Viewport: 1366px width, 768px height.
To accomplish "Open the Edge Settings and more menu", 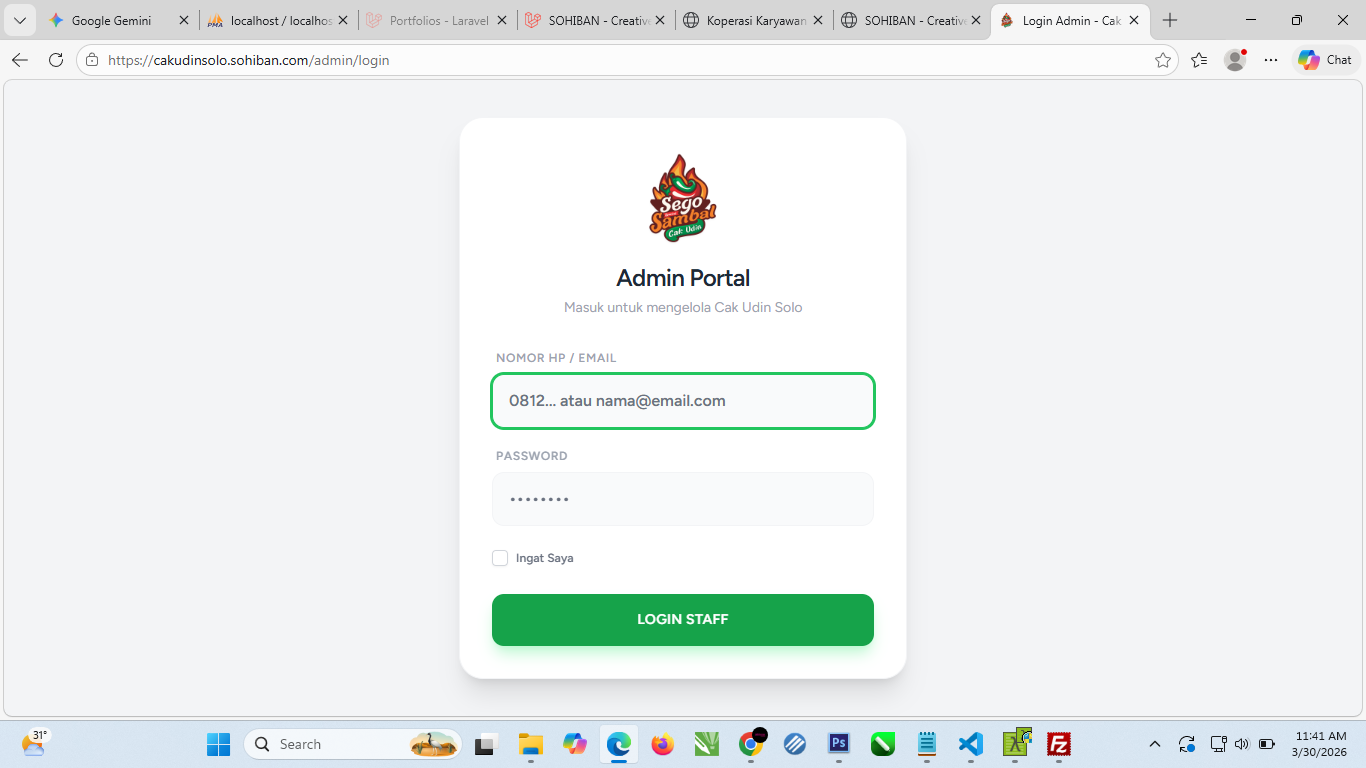I will [1271, 60].
